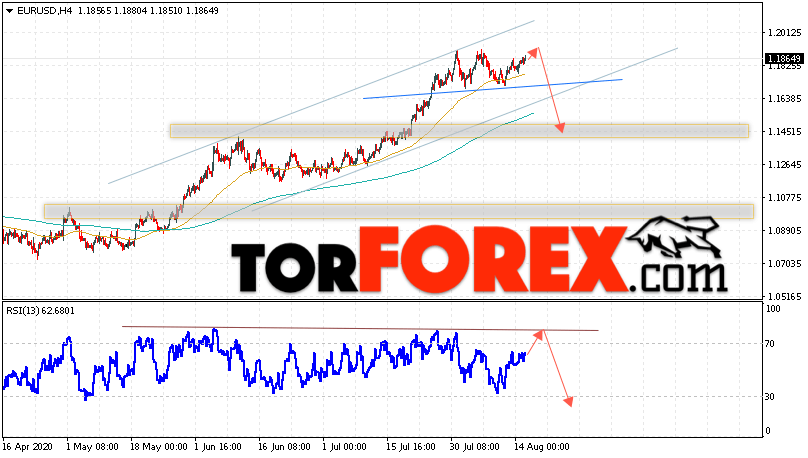
Task: Select the RSI 70 level label
Action: (x=770, y=344)
